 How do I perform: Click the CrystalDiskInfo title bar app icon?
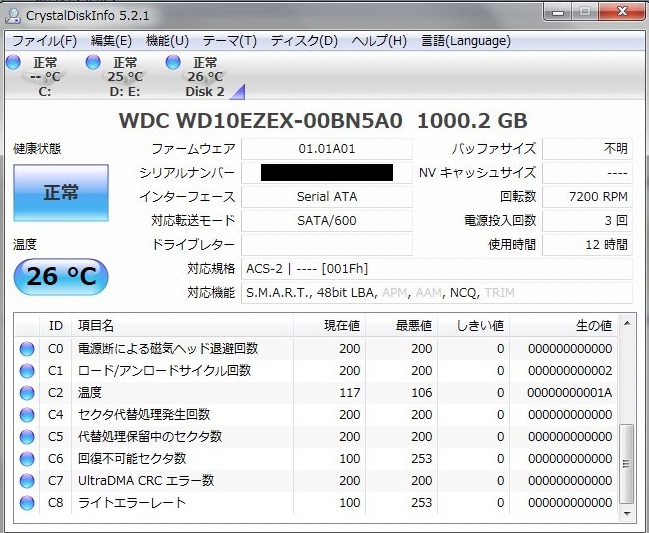coord(13,16)
